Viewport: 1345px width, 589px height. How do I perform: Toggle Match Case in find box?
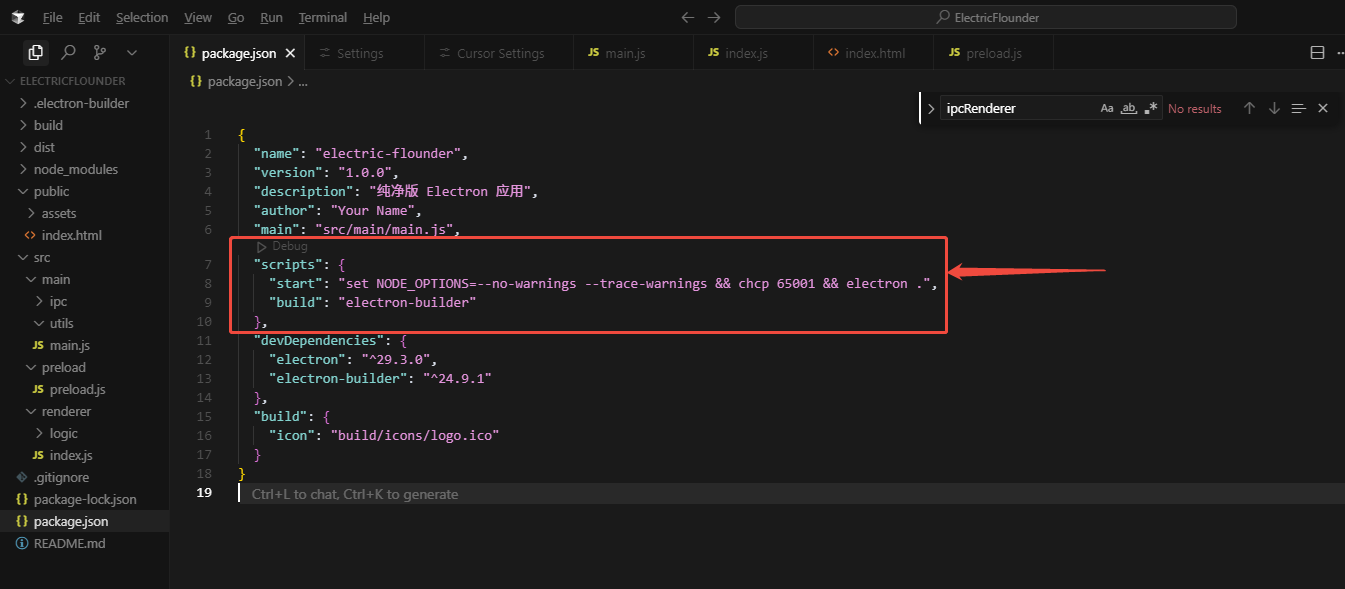(1107, 108)
